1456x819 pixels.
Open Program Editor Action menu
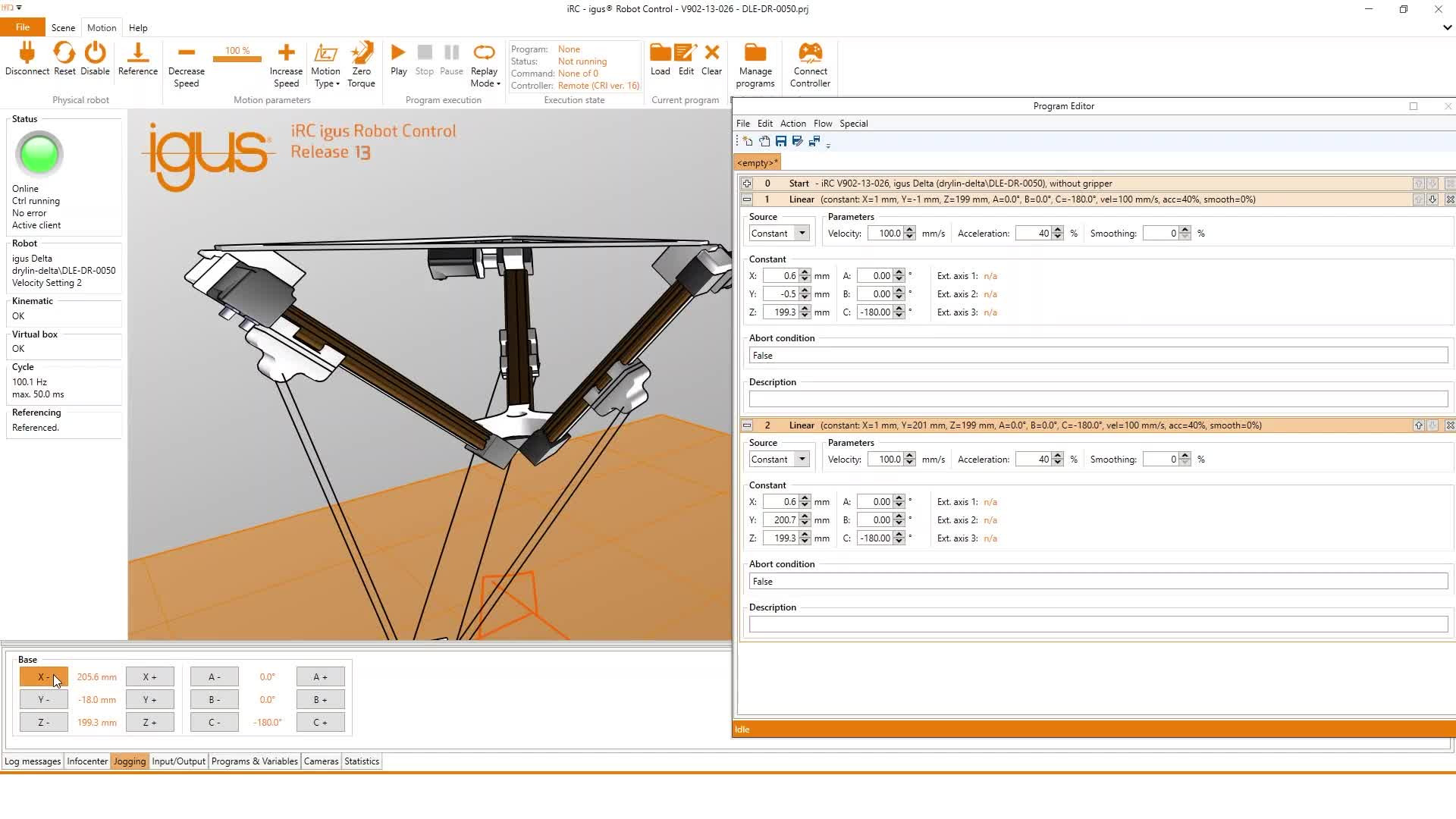point(793,124)
